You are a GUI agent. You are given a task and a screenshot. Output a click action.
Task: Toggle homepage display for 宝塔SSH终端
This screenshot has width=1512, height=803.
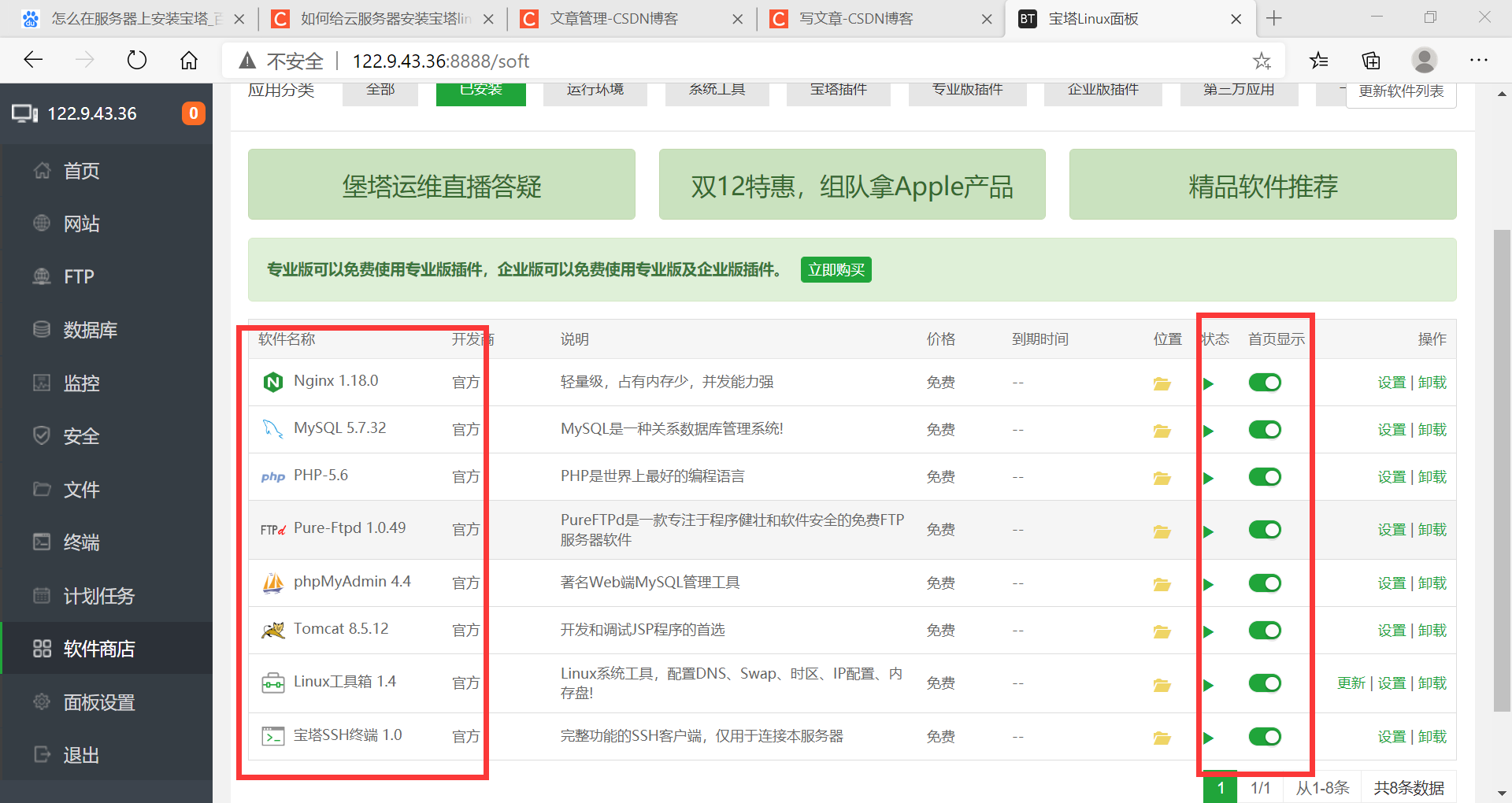[1265, 737]
